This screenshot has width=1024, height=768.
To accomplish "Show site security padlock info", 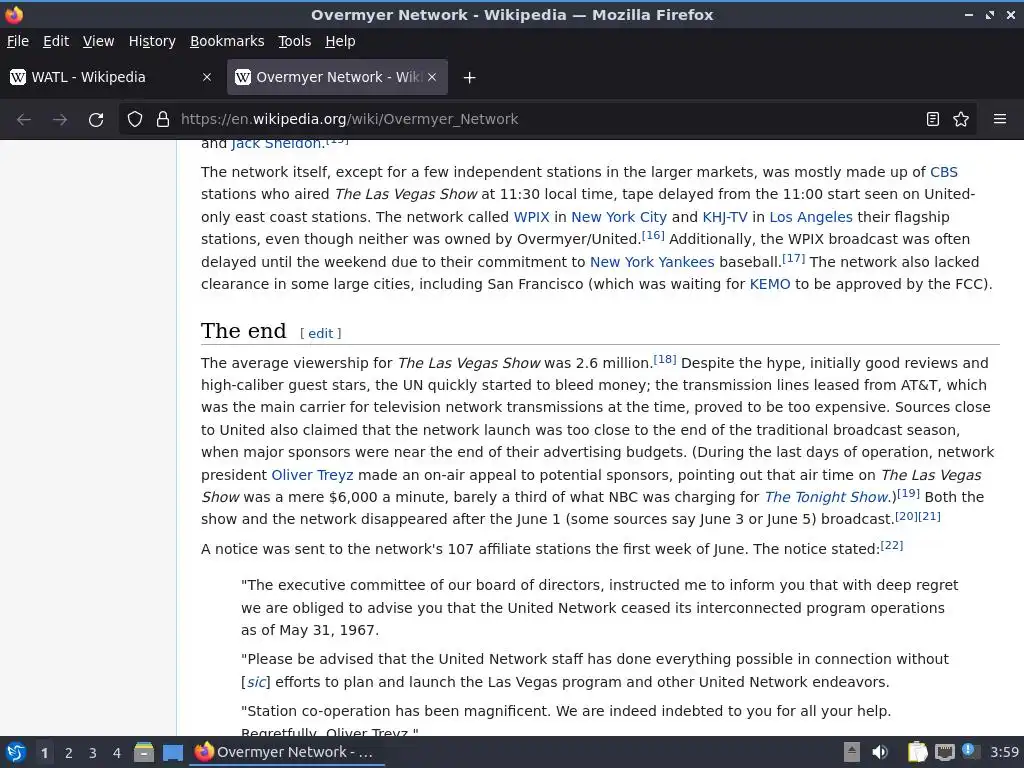I will tap(163, 119).
